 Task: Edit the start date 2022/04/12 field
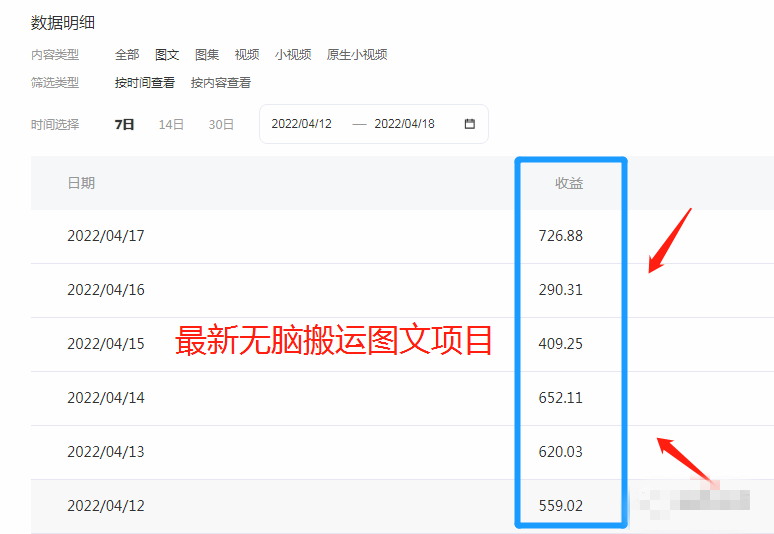coord(302,124)
